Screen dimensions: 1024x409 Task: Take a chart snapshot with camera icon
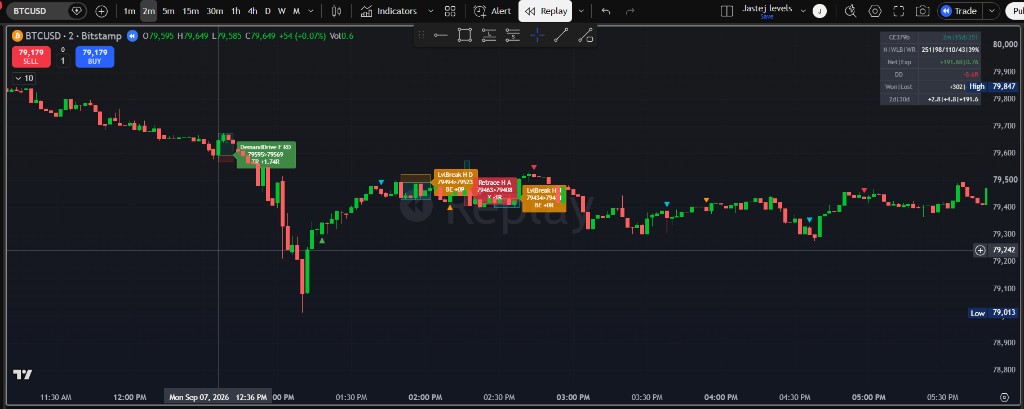coord(922,11)
